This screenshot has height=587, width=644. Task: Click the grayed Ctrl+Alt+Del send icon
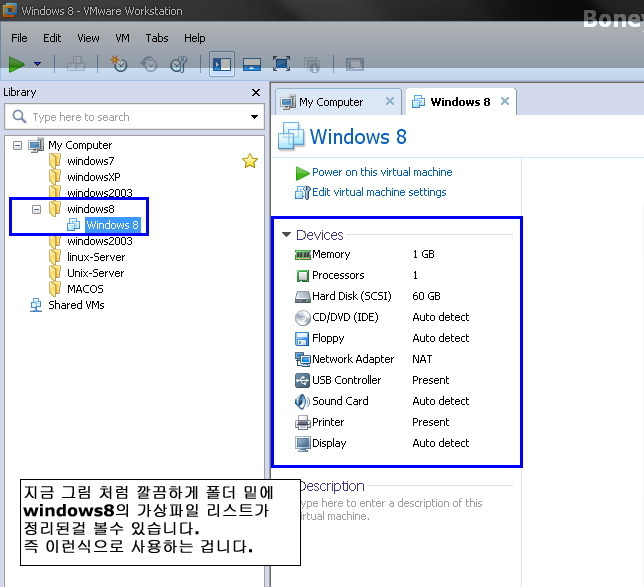point(76,64)
